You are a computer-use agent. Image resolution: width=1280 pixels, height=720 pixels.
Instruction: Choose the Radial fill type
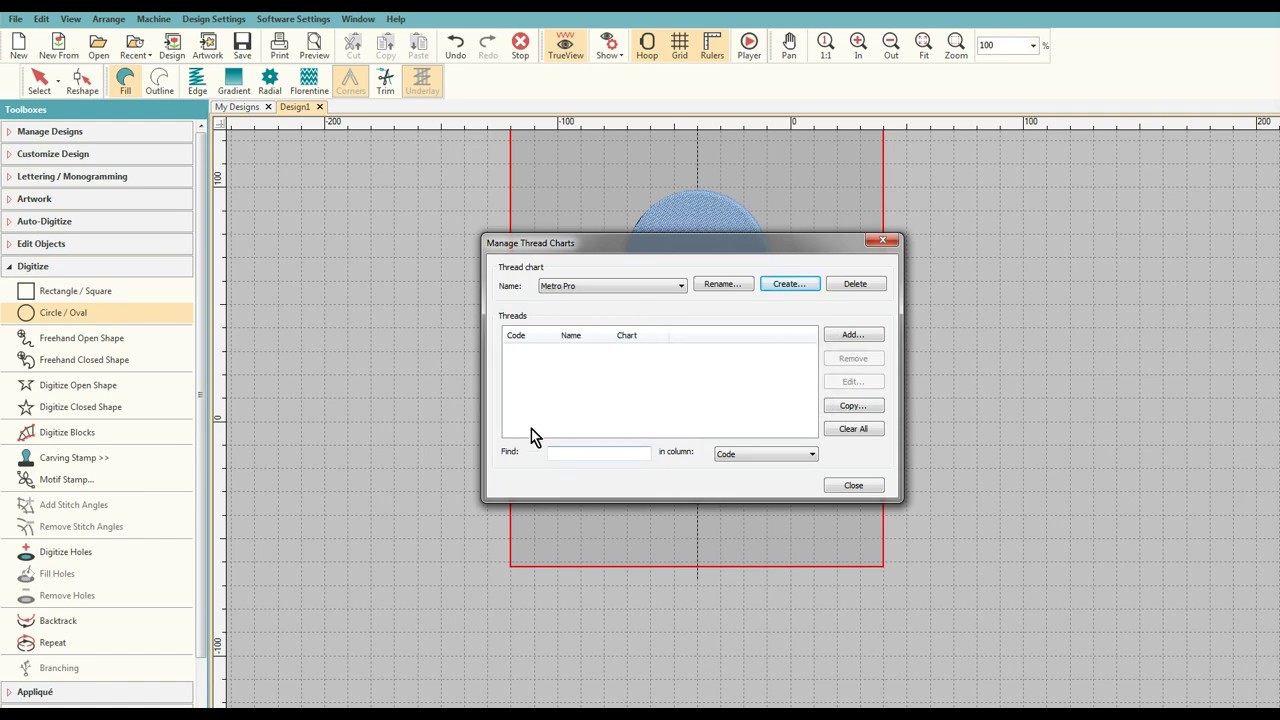pos(270,82)
